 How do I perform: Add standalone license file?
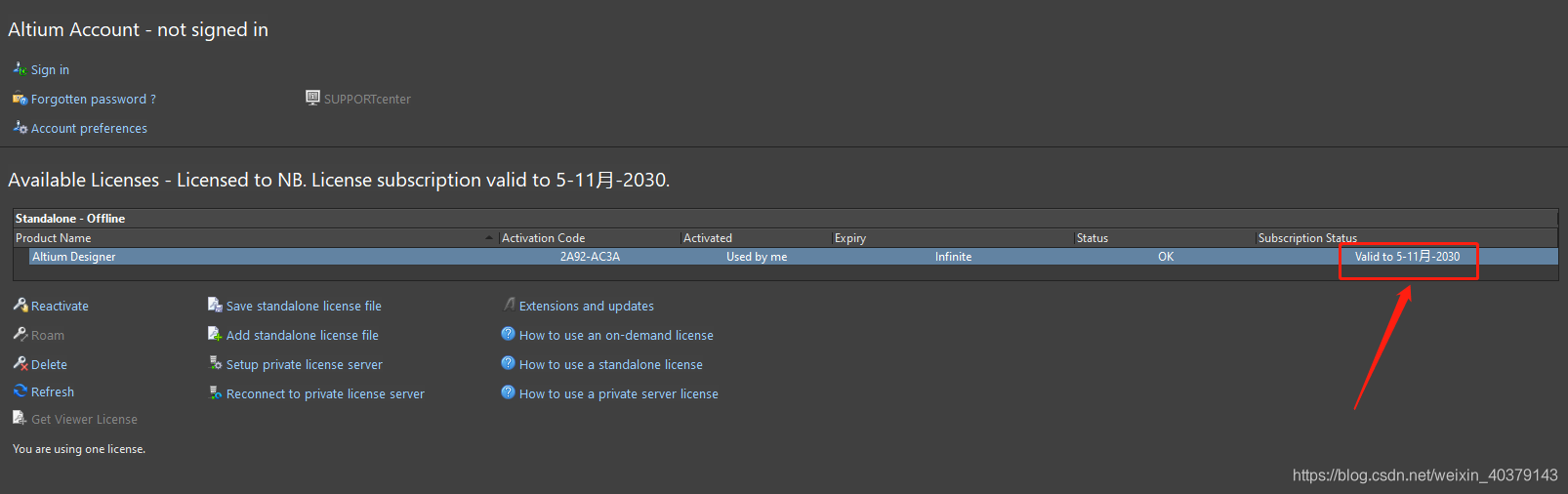[x=303, y=336]
